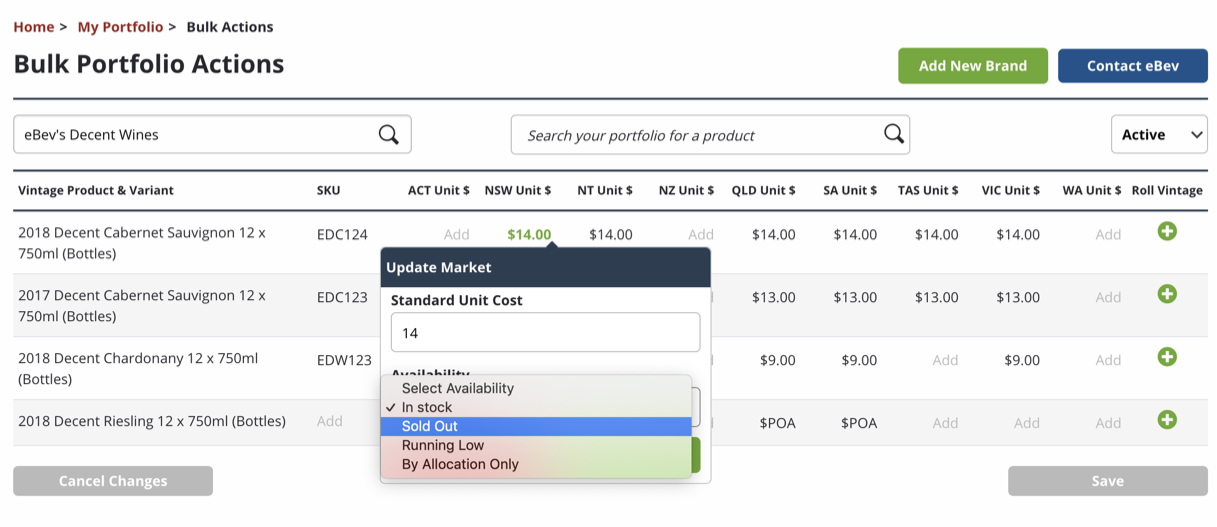This screenshot has height=527, width=1217.
Task: Click the Add New Brand button
Action: (972, 66)
